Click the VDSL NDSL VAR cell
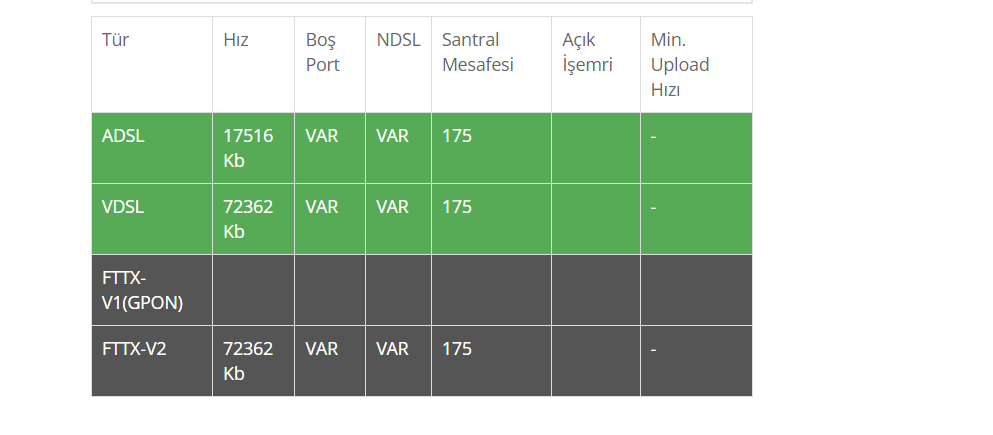Image resolution: width=993 pixels, height=435 pixels. 398,219
